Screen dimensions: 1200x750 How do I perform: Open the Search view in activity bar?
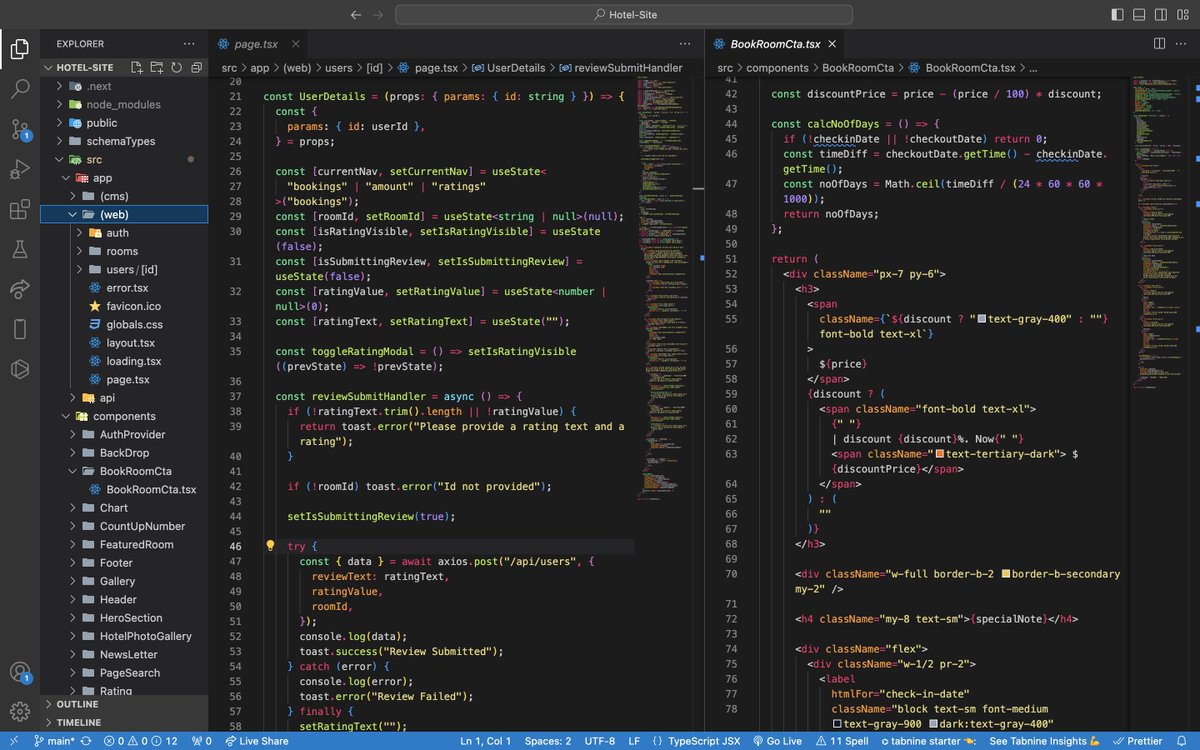tap(20, 89)
